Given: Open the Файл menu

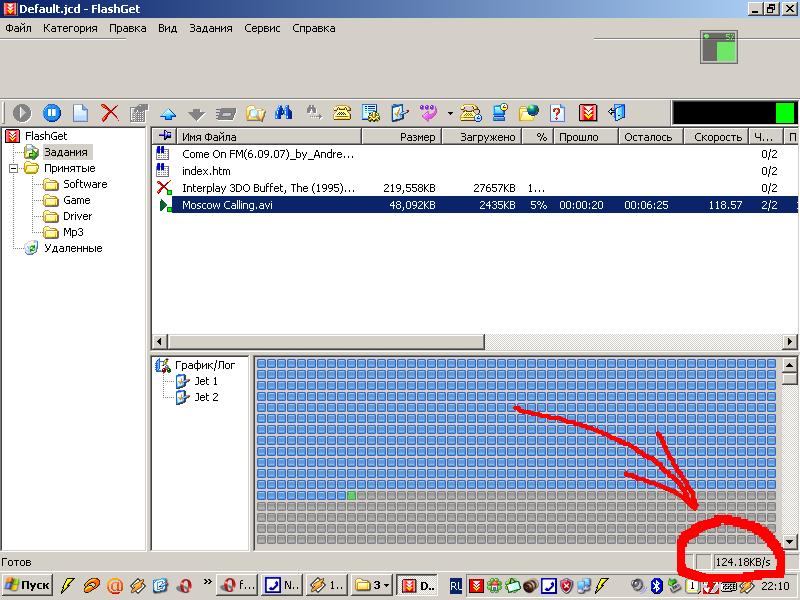Looking at the screenshot, I should pyautogui.click(x=18, y=28).
